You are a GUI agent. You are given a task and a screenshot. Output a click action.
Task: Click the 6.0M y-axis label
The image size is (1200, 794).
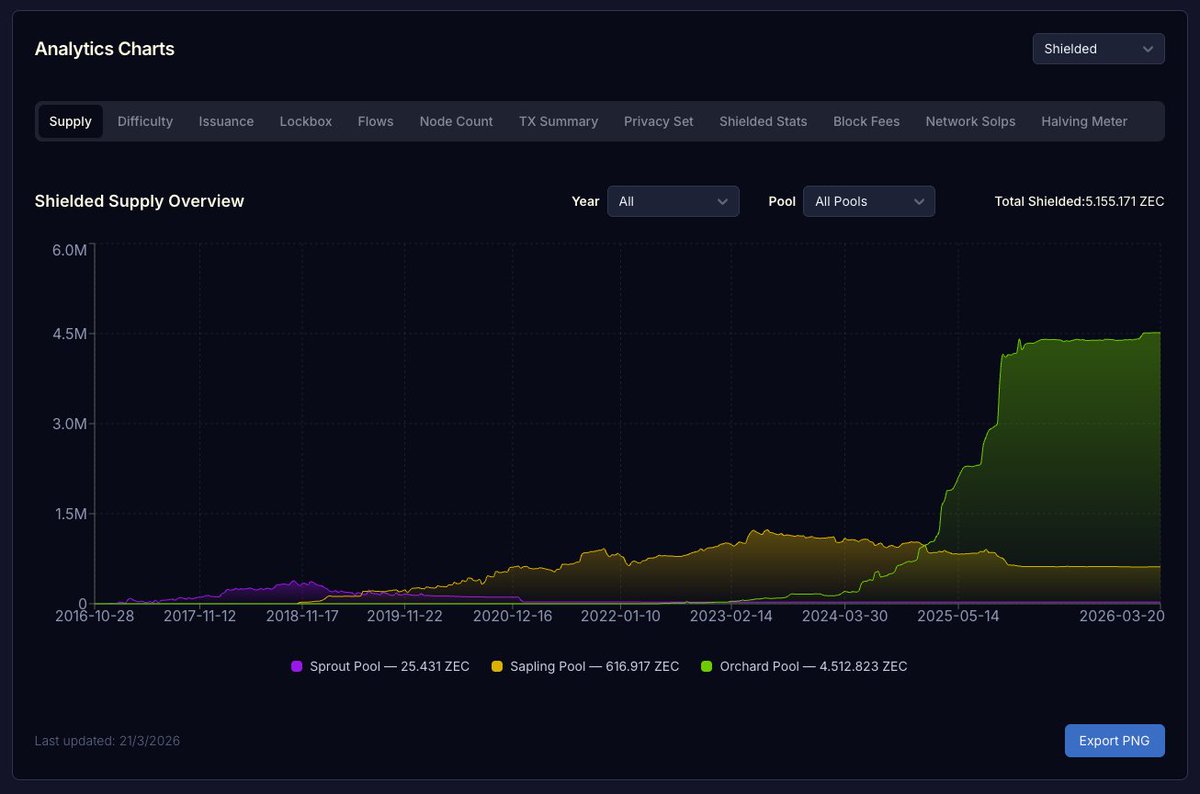pos(69,250)
